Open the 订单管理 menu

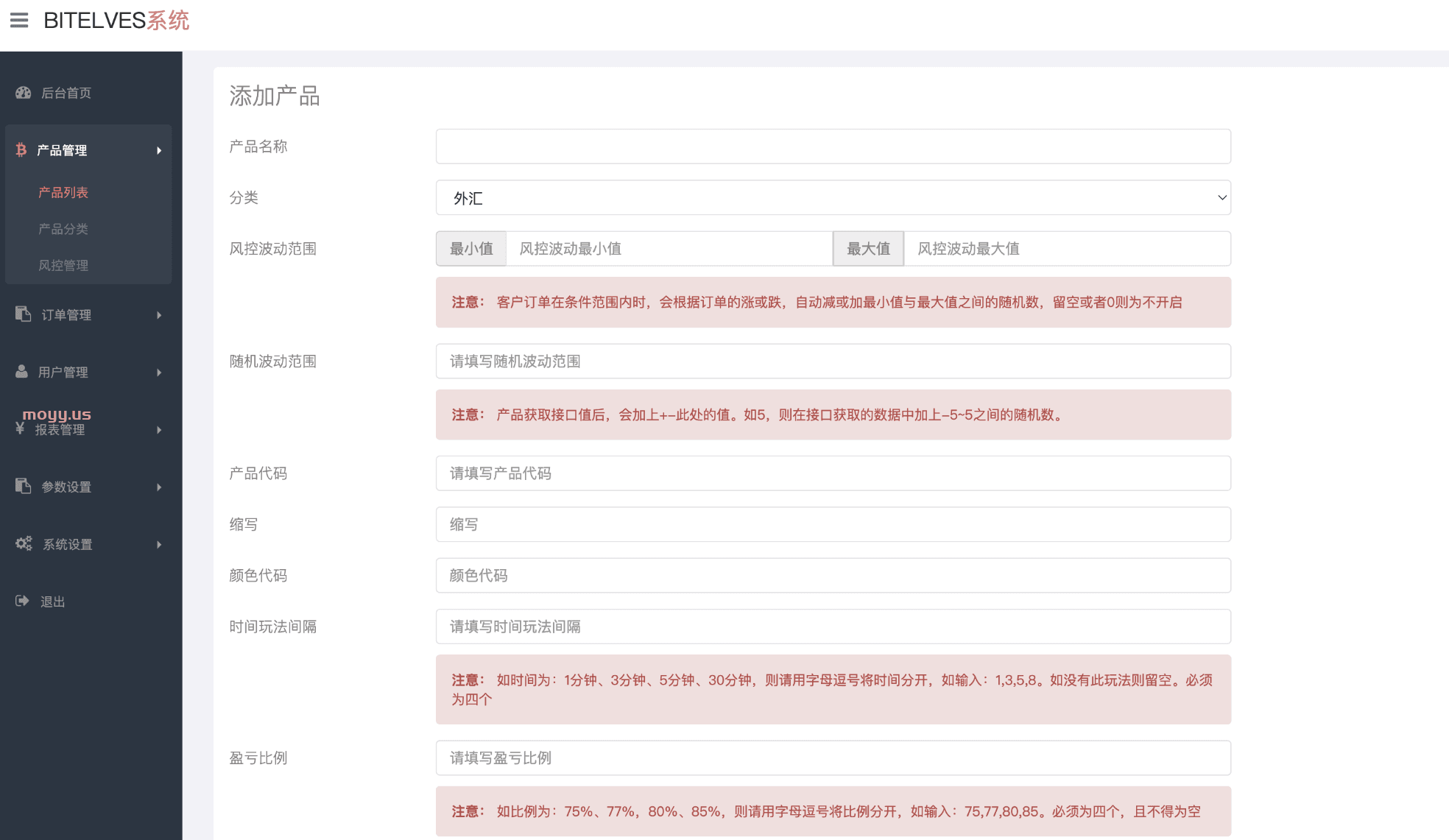66,315
